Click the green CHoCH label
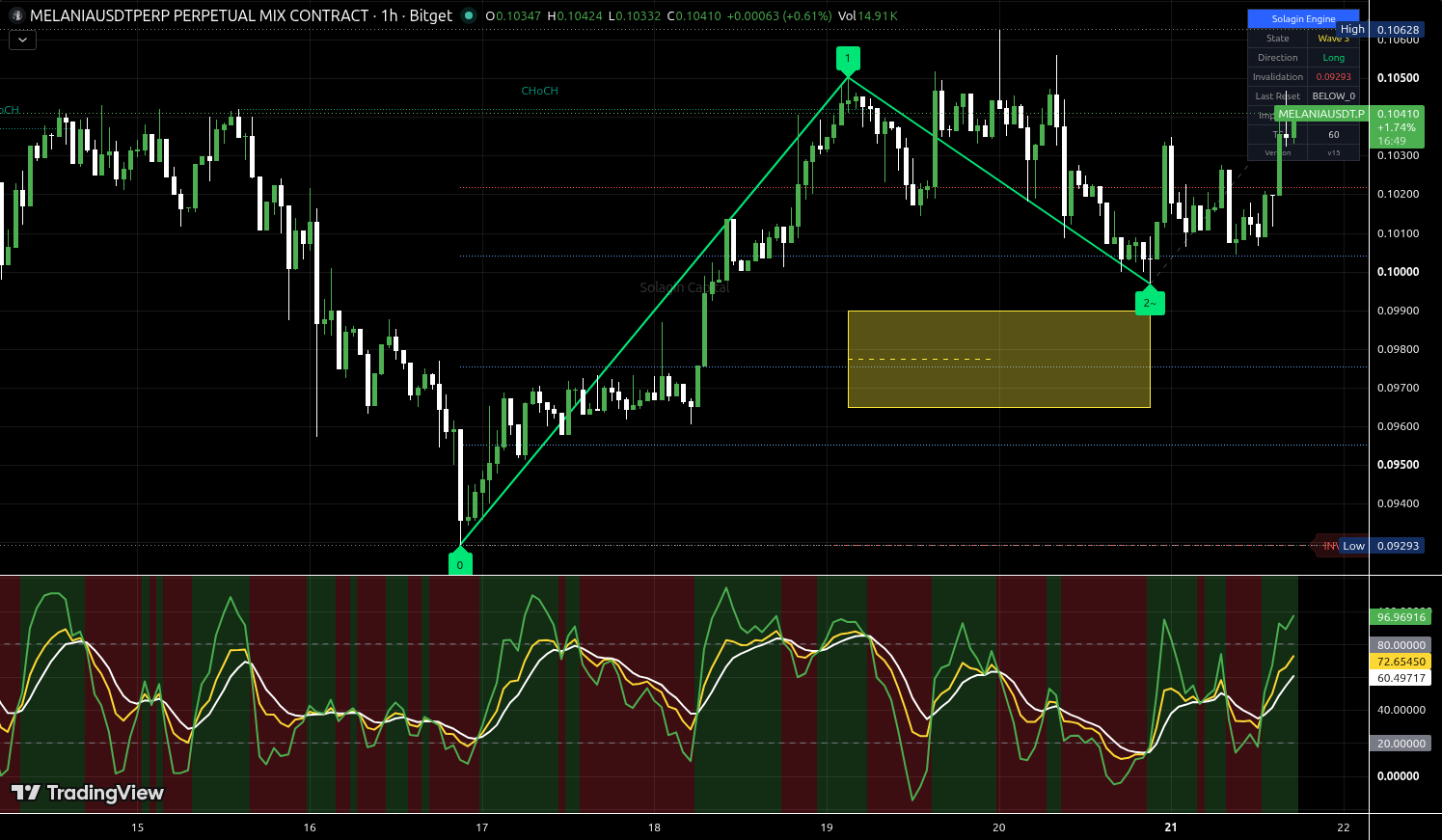The width and height of the screenshot is (1442, 840). (x=540, y=91)
